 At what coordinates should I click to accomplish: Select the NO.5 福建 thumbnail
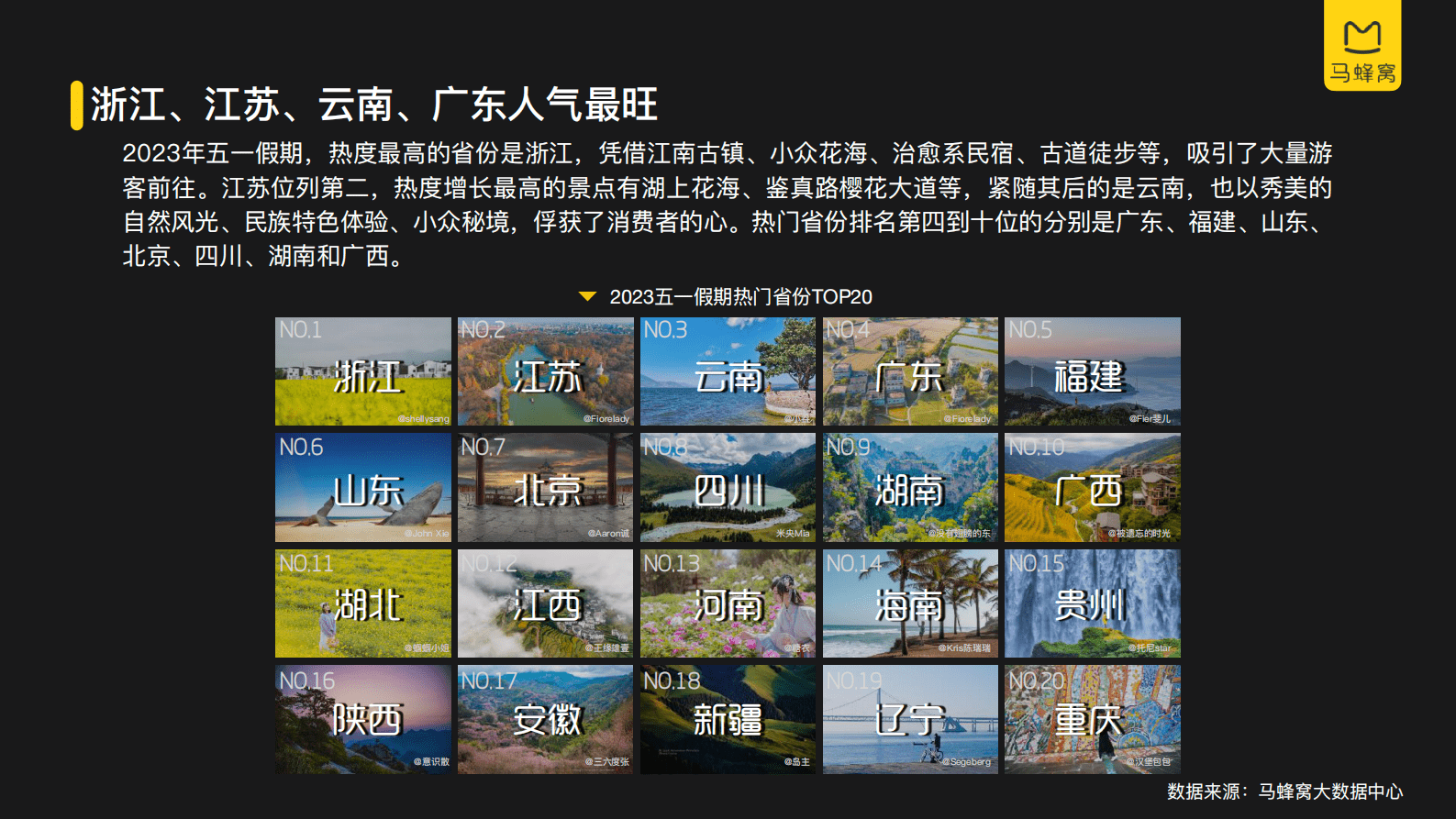point(1093,371)
